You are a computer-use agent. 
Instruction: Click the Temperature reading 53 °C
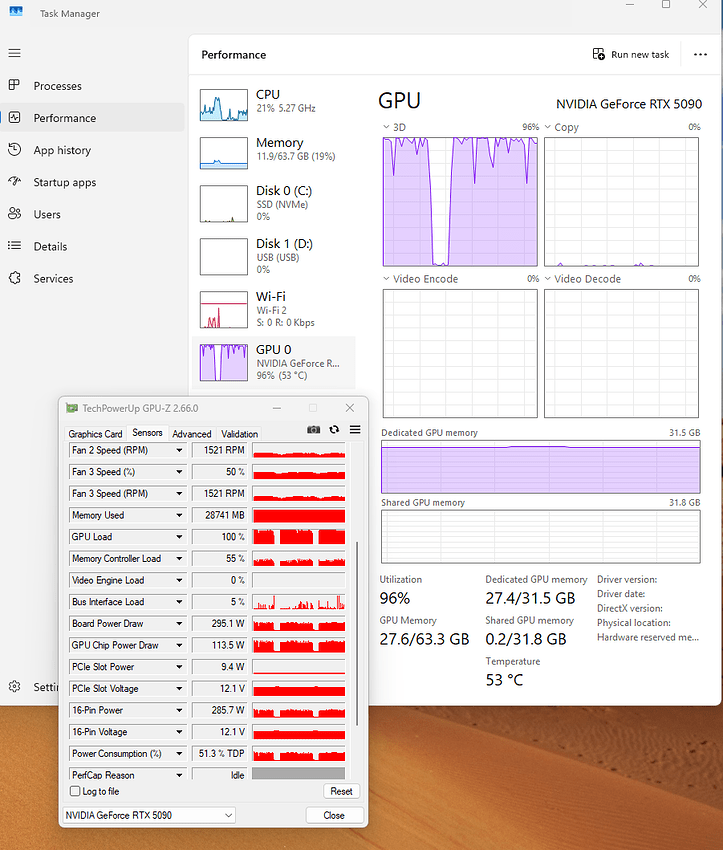[x=504, y=680]
